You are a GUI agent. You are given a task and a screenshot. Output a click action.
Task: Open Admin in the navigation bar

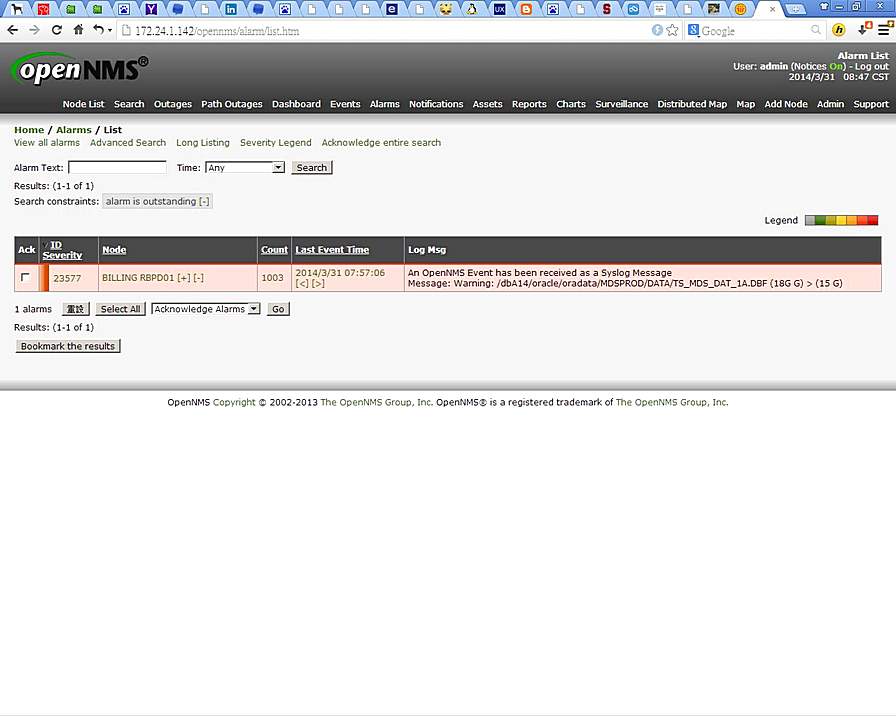coord(830,104)
